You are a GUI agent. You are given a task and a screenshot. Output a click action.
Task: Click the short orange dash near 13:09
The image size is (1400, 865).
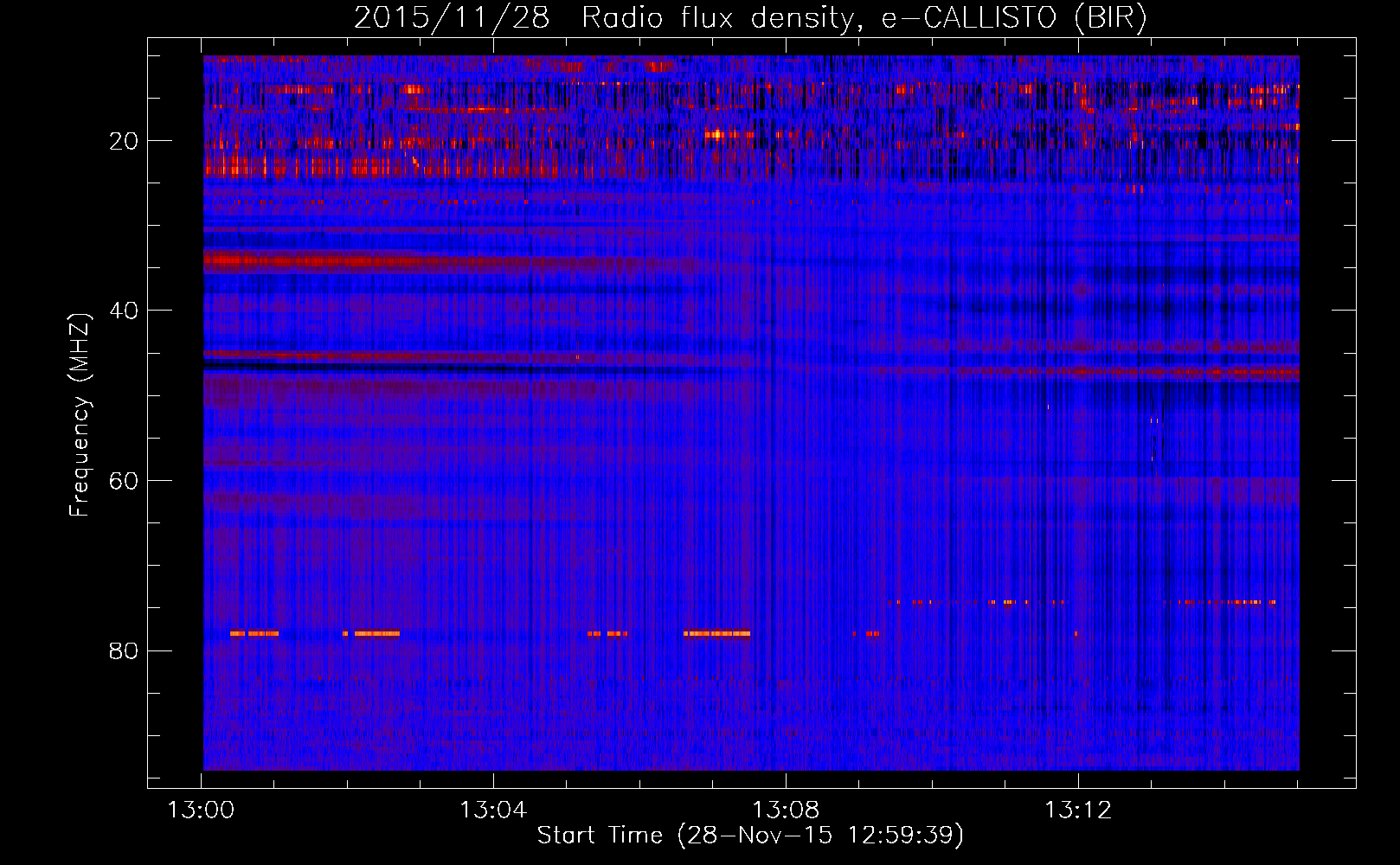[870, 634]
